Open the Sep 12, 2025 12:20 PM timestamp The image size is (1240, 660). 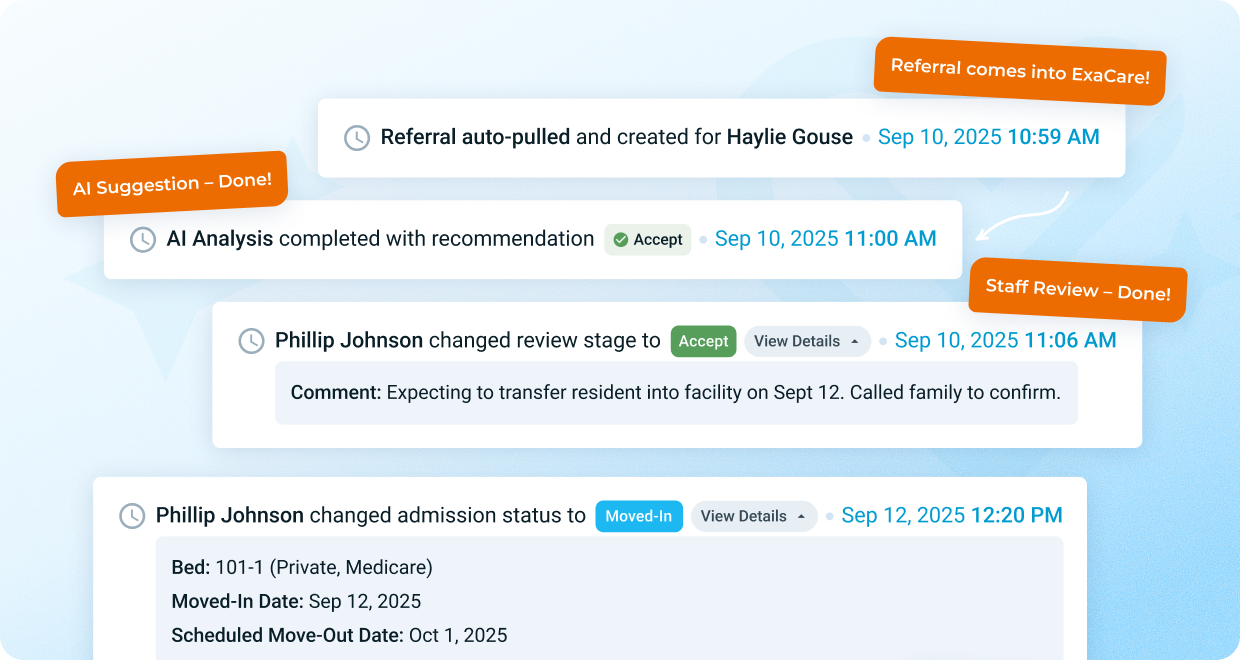click(951, 516)
